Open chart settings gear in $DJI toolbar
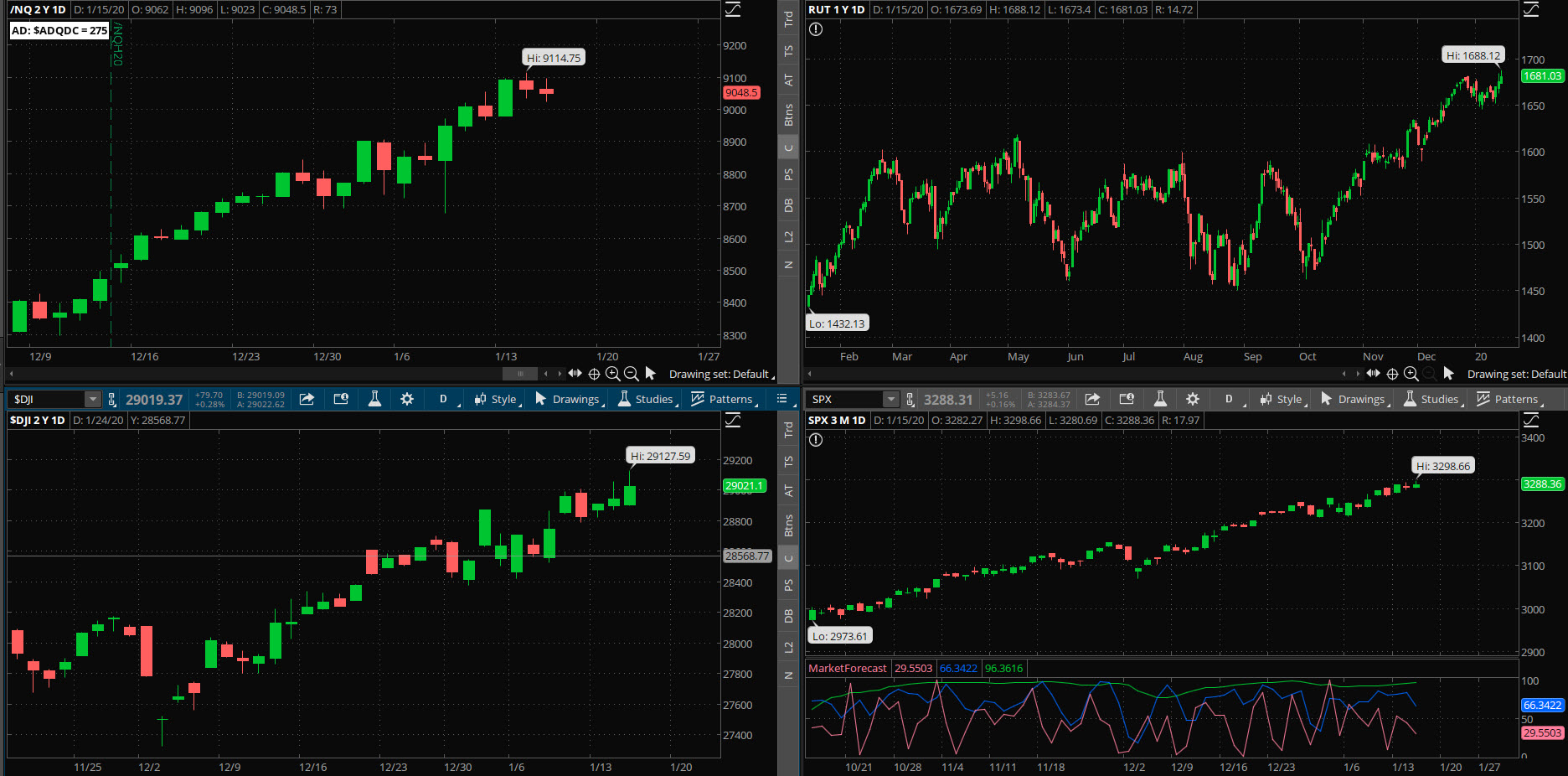The height and width of the screenshot is (776, 1568). (x=407, y=399)
